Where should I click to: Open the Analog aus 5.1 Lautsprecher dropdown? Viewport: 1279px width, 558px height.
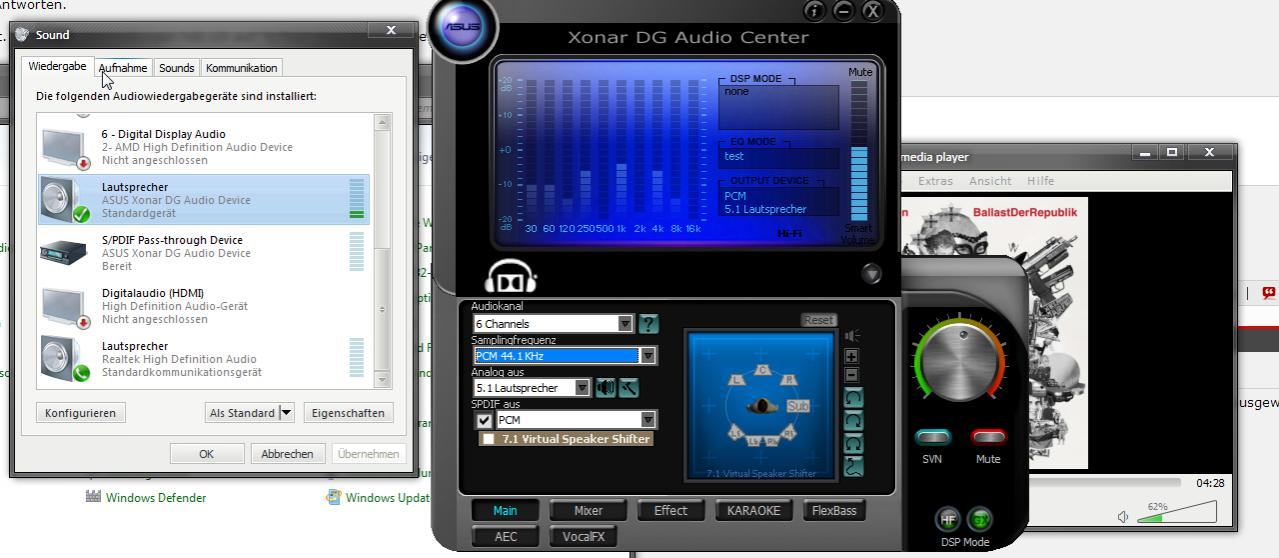tap(582, 387)
